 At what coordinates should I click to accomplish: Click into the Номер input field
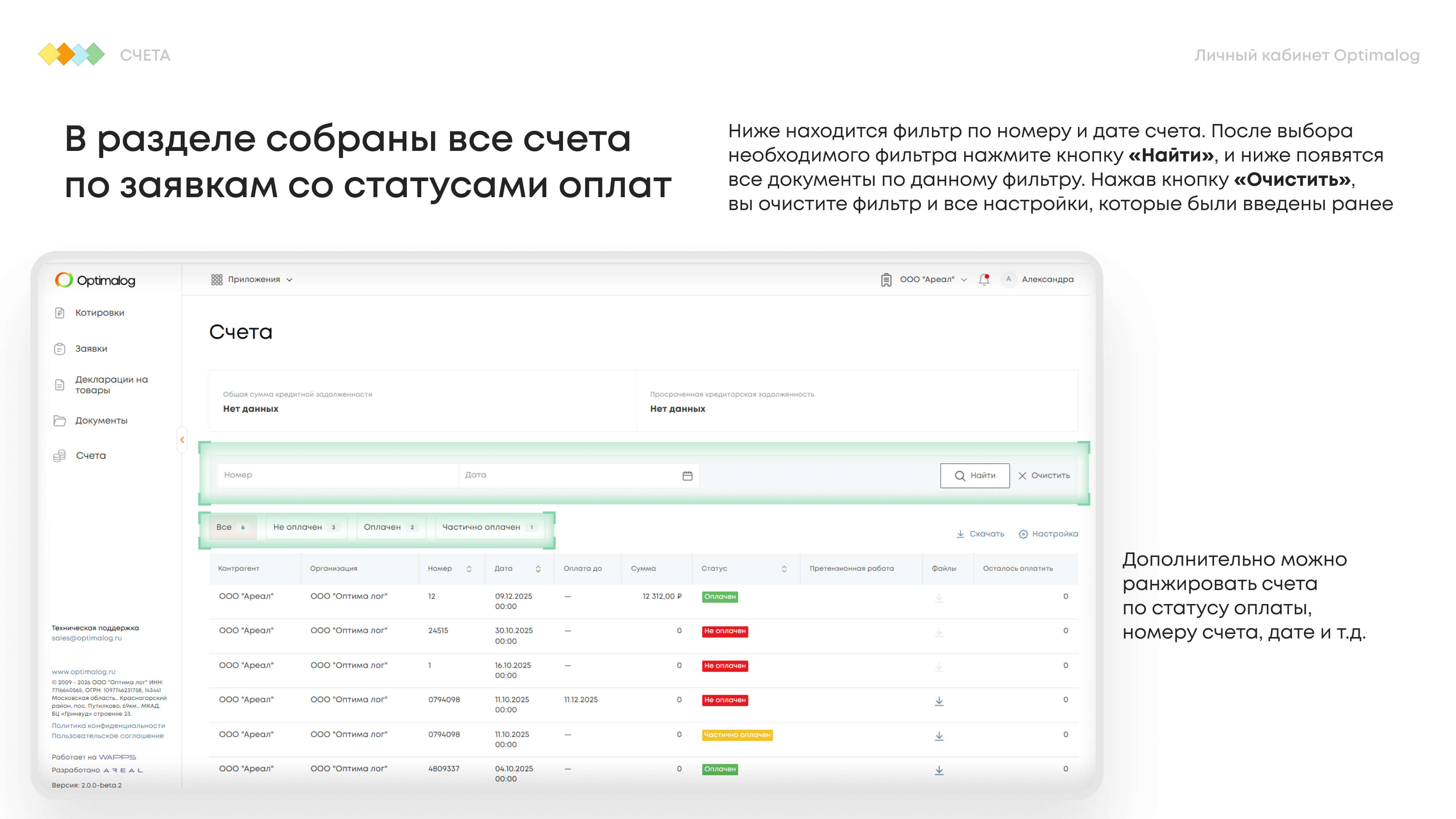(x=337, y=475)
